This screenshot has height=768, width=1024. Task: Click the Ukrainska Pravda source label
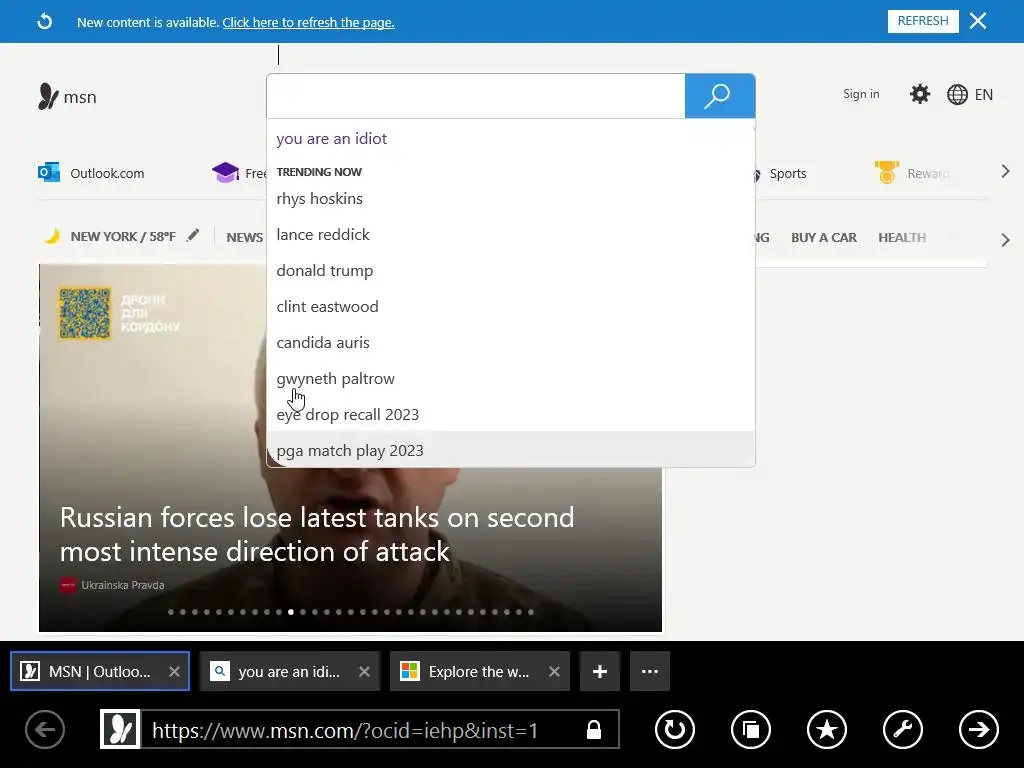(x=123, y=585)
